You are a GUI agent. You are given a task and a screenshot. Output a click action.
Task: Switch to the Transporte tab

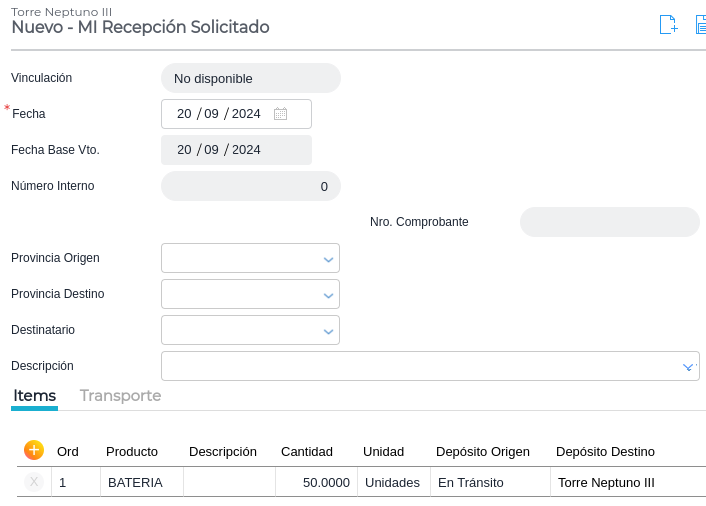pos(120,396)
